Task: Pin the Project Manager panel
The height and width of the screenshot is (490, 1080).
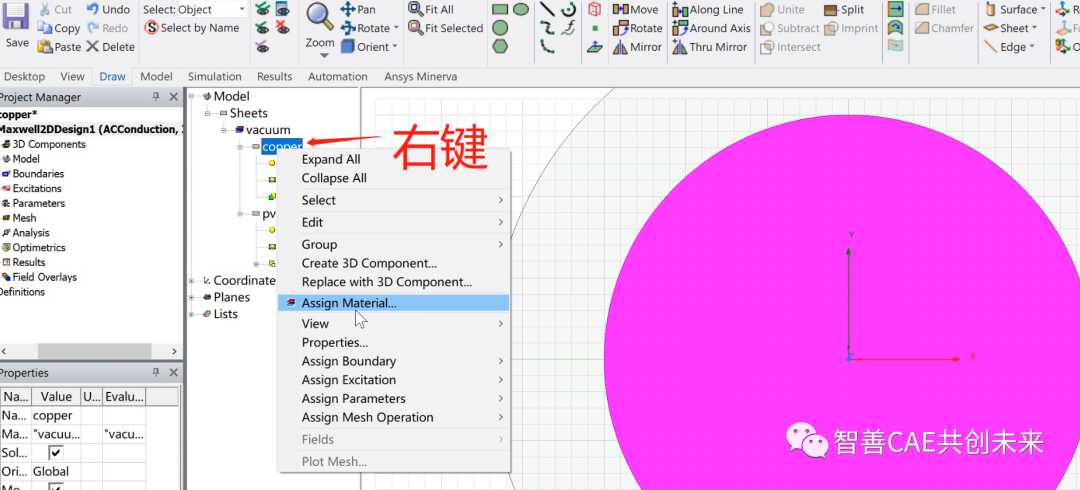Action: [156, 97]
